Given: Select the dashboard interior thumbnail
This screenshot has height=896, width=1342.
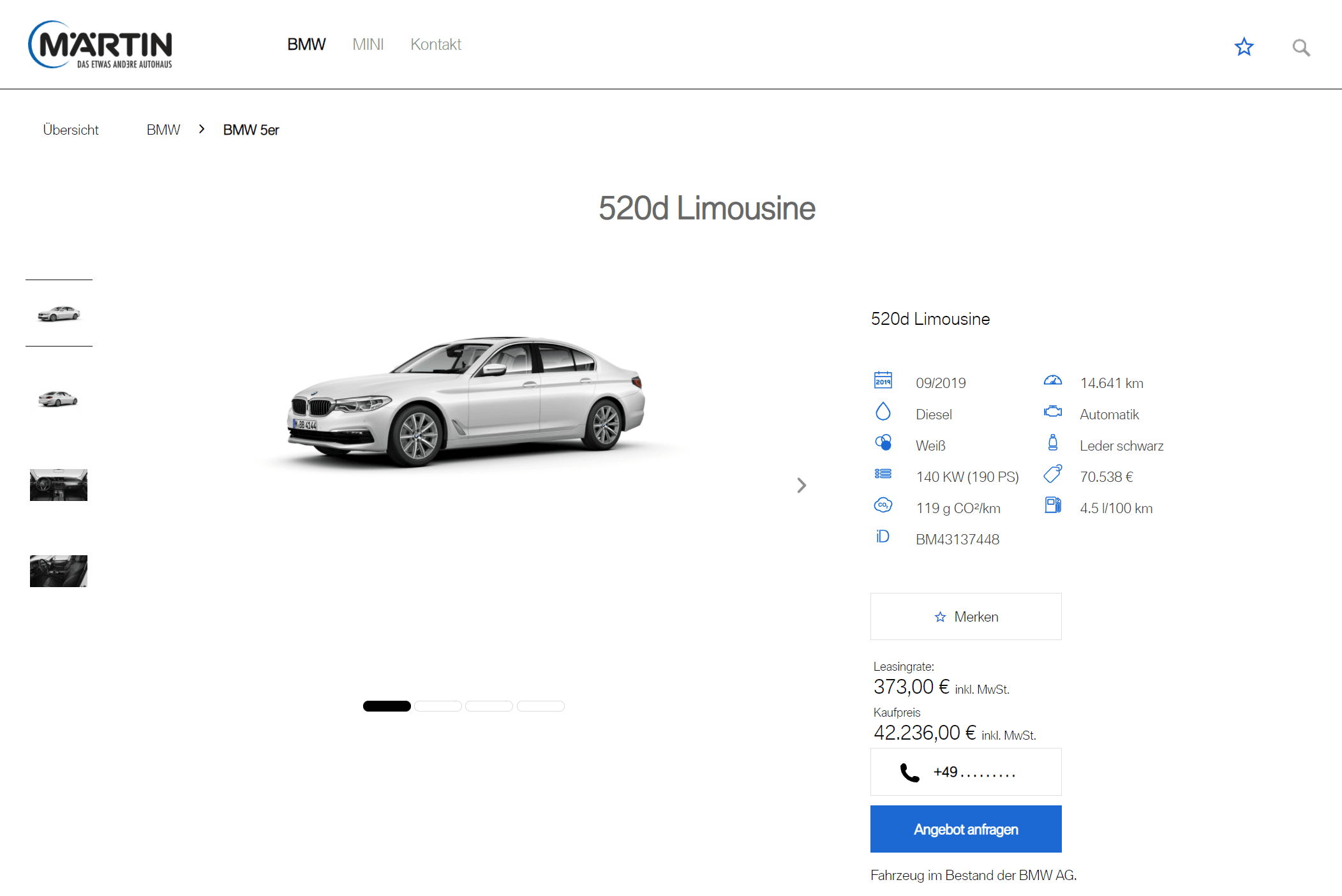Looking at the screenshot, I should click(x=58, y=485).
